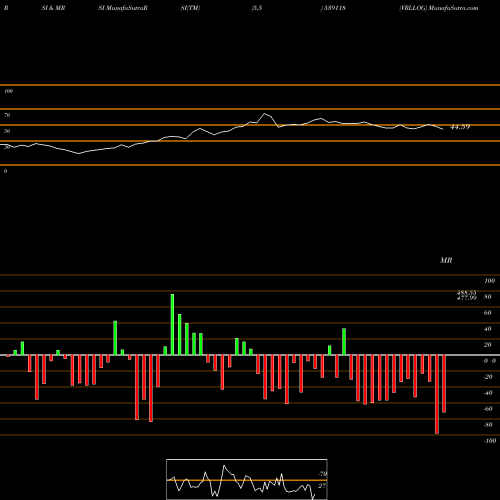
Task: Click the RSI axis label 100
Action: tap(9, 91)
